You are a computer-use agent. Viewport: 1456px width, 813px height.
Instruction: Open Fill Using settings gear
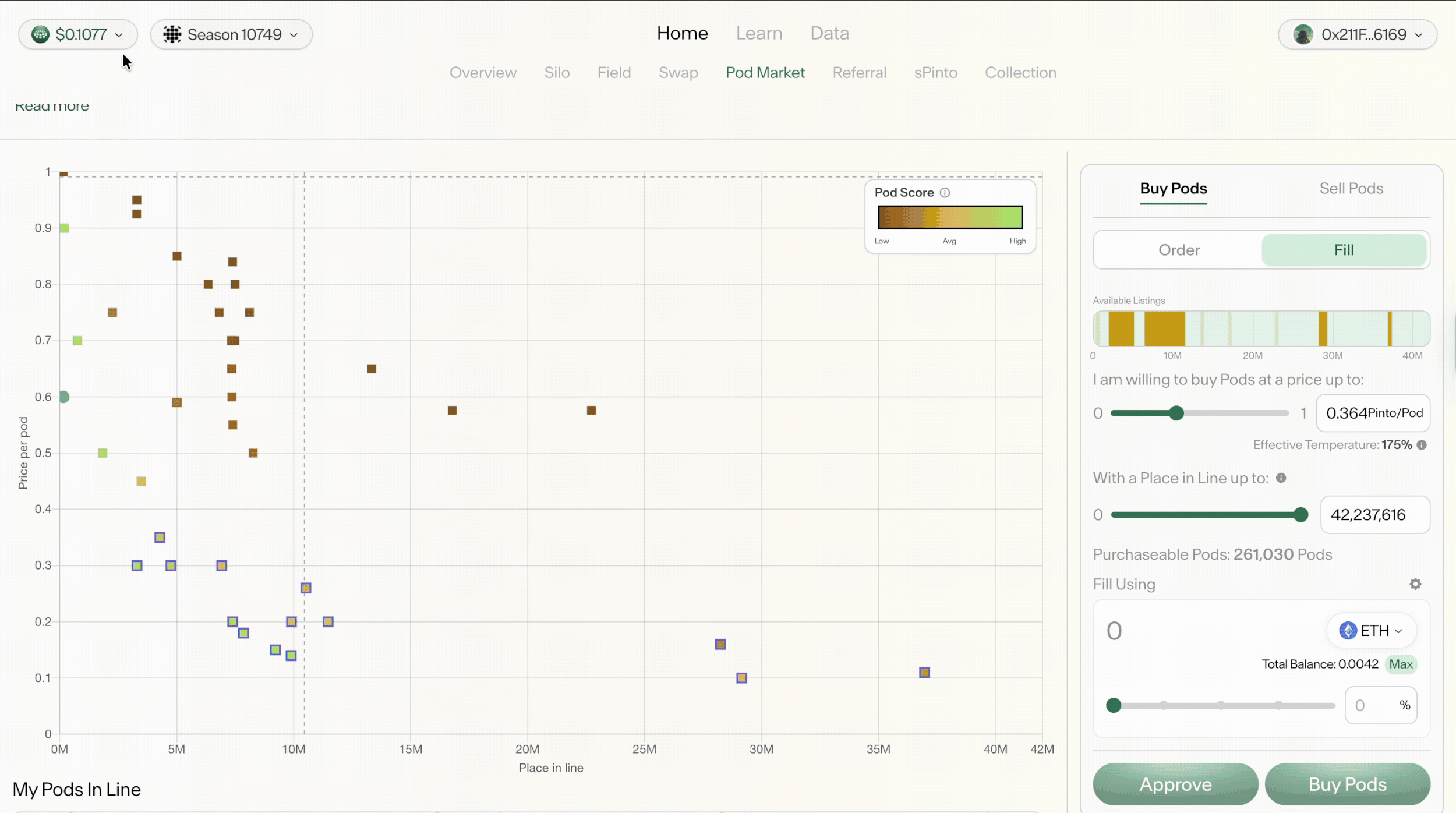(1415, 584)
